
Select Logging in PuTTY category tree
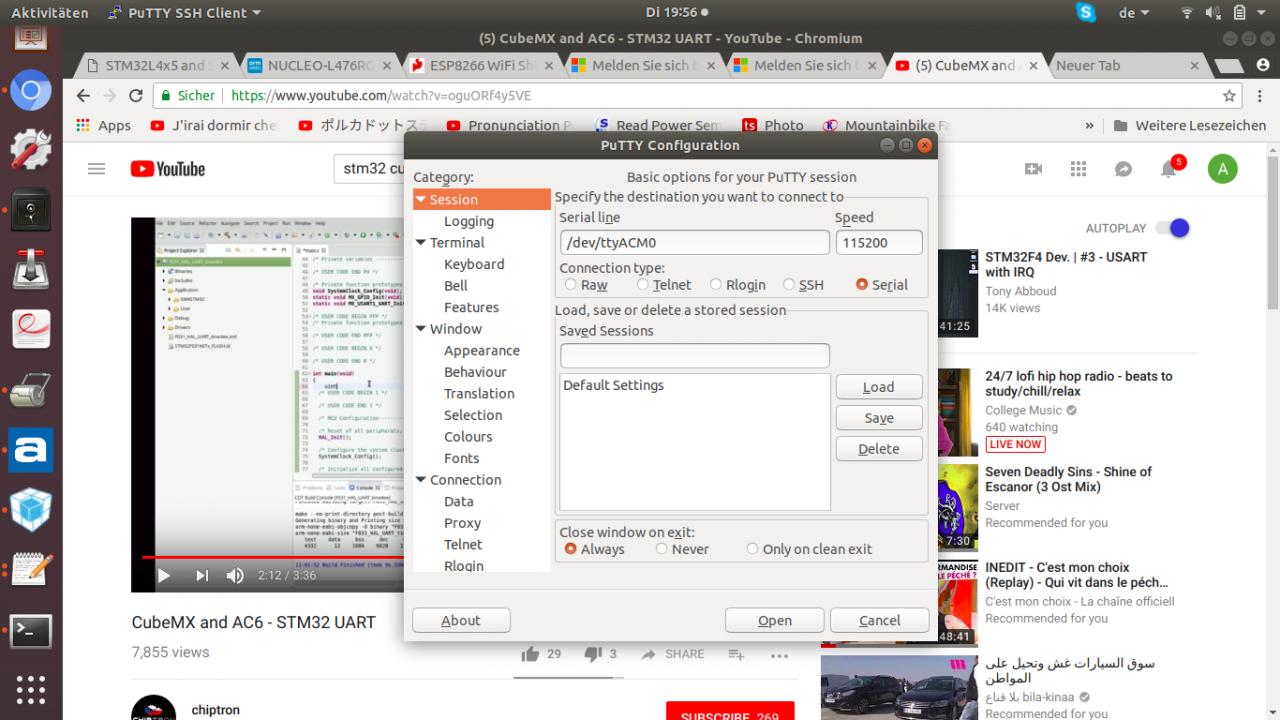pos(469,221)
